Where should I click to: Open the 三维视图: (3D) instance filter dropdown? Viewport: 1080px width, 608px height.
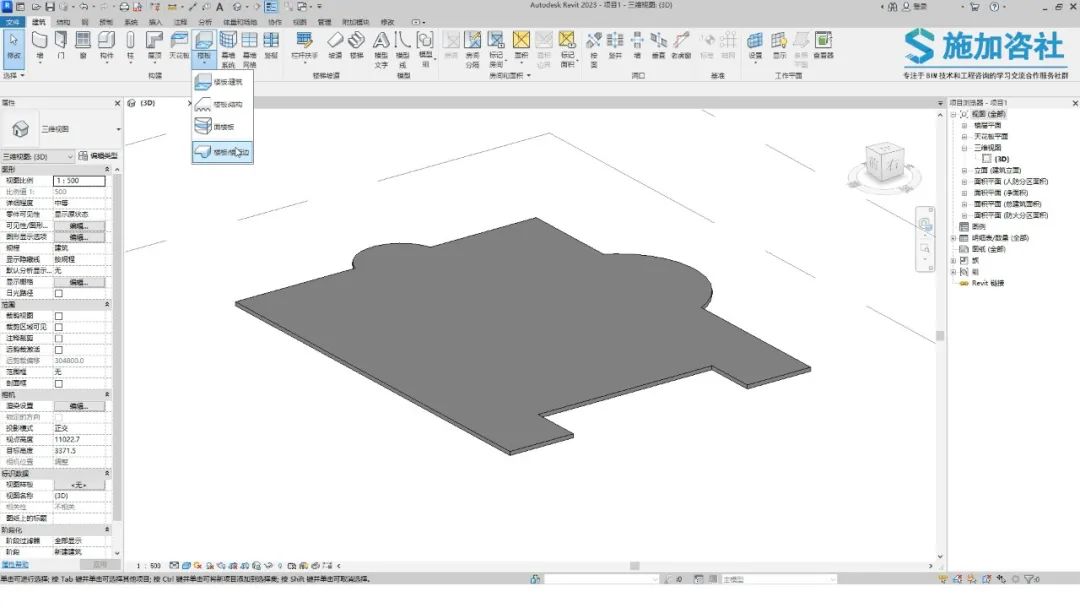37,157
